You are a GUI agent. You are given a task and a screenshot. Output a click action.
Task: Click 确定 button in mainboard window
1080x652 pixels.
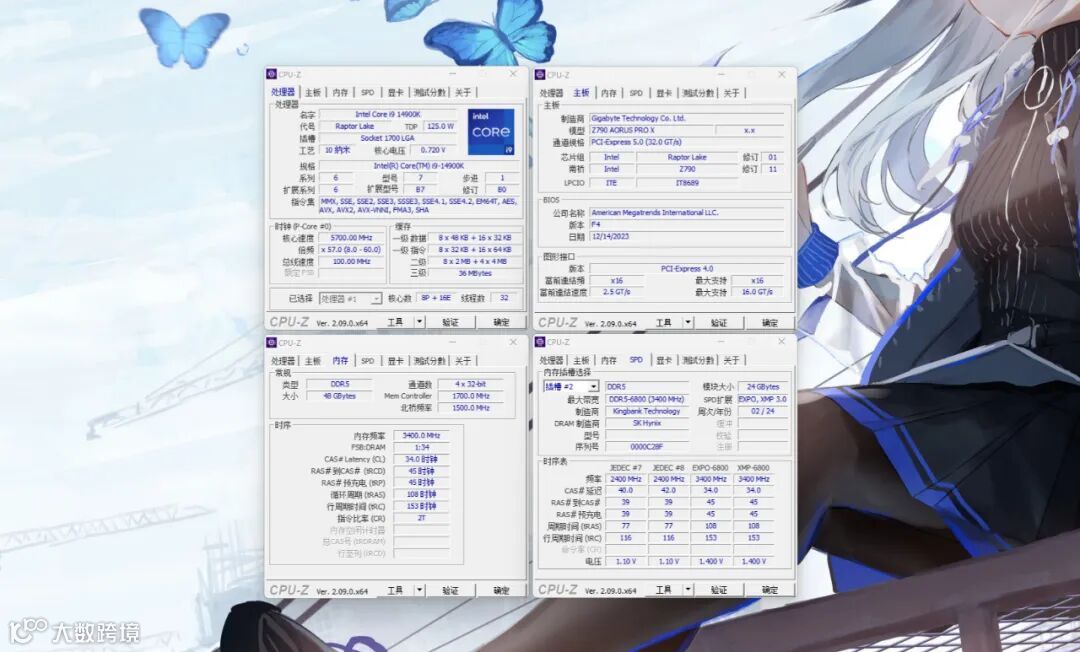(769, 322)
